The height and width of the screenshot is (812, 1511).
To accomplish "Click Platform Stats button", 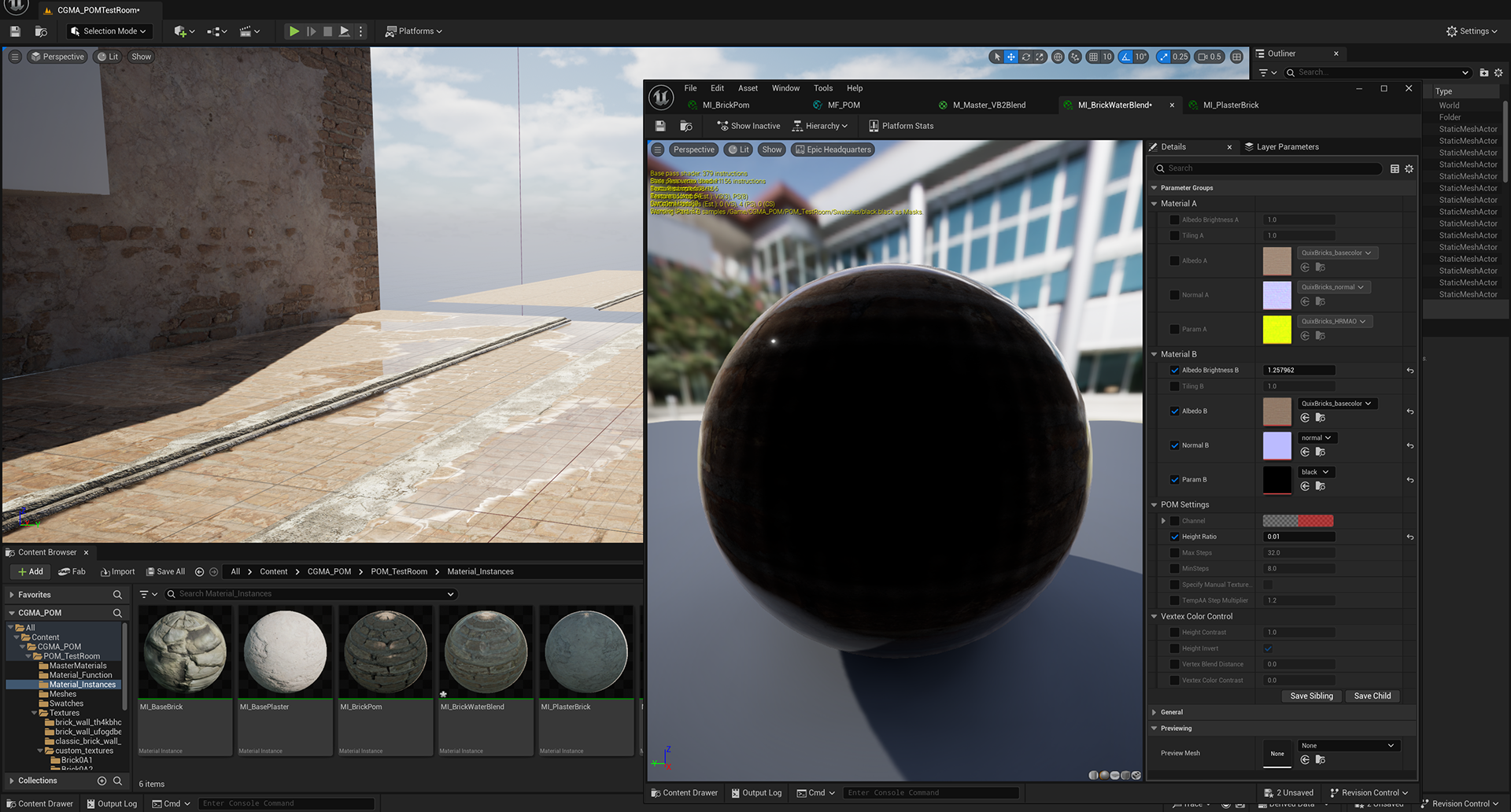I will [x=901, y=126].
